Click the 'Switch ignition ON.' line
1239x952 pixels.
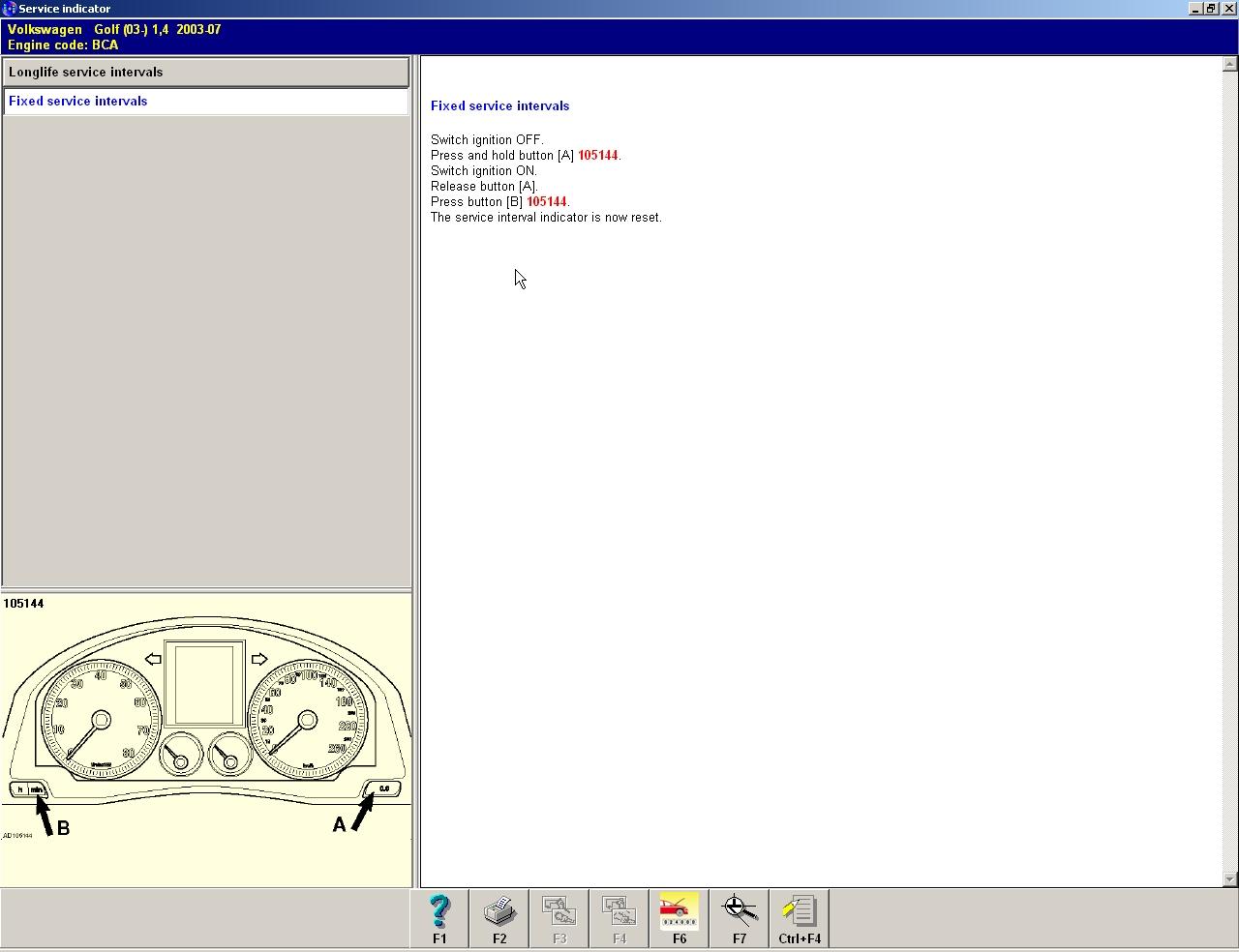[x=484, y=170]
